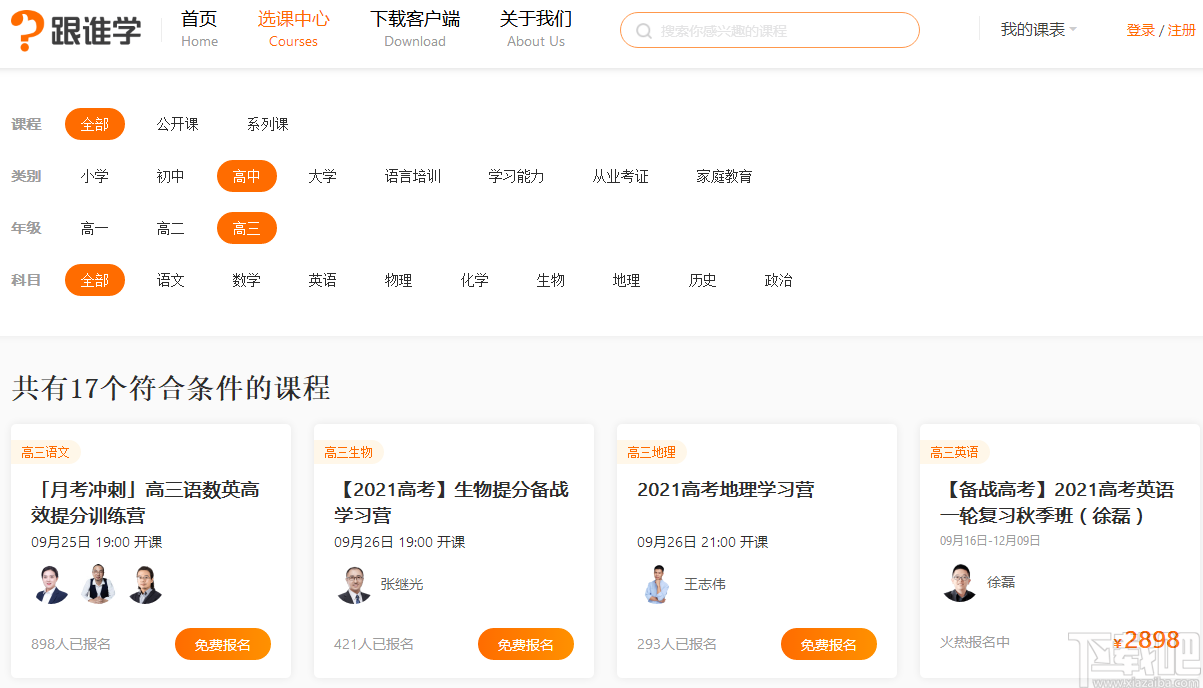Click teacher 张继光 avatar
Image resolution: width=1203 pixels, height=688 pixels.
(354, 584)
